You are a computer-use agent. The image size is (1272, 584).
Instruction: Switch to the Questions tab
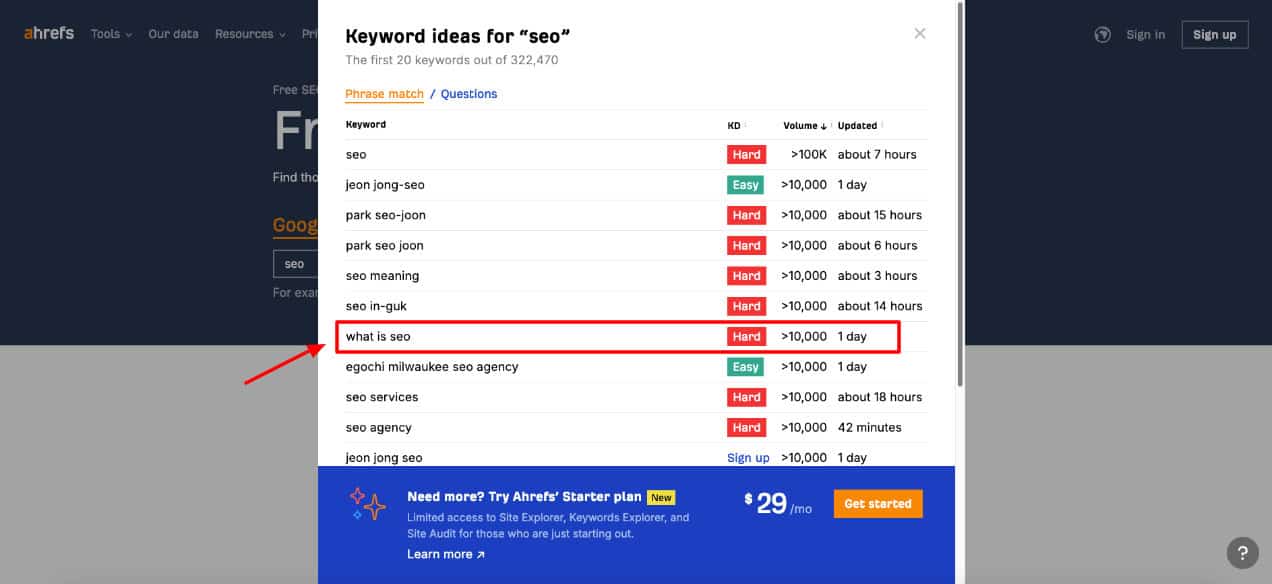click(x=469, y=94)
